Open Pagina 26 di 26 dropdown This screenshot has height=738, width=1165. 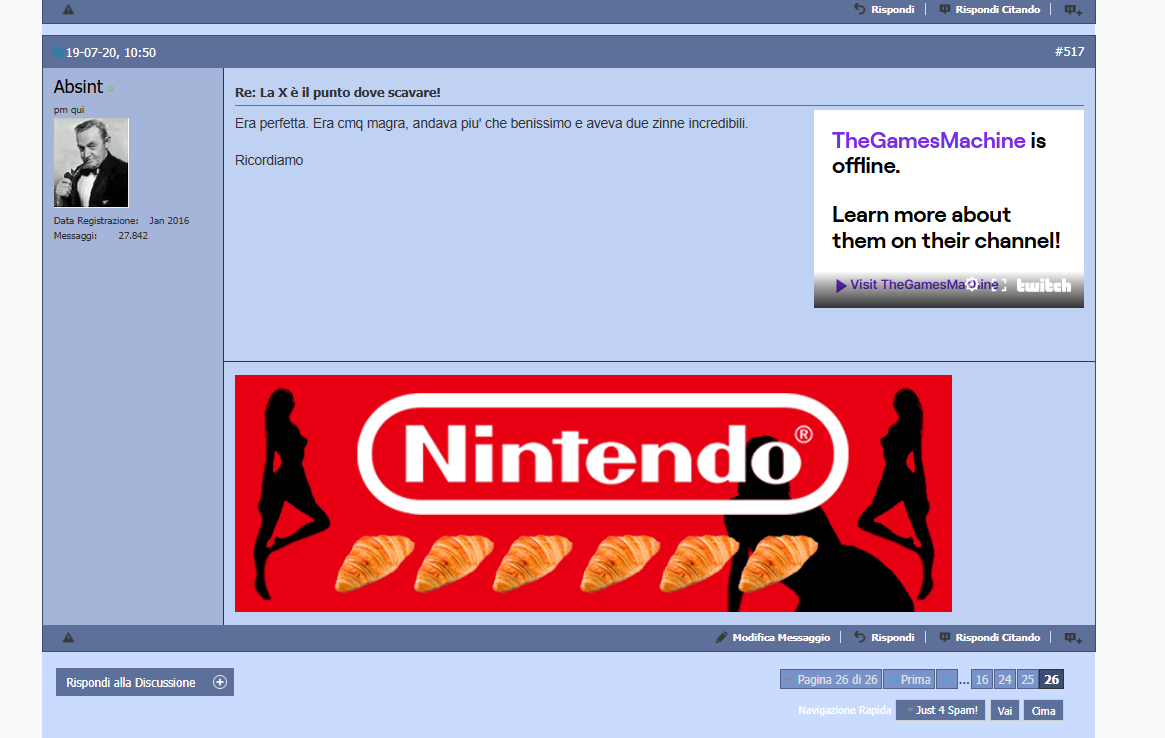(x=831, y=679)
